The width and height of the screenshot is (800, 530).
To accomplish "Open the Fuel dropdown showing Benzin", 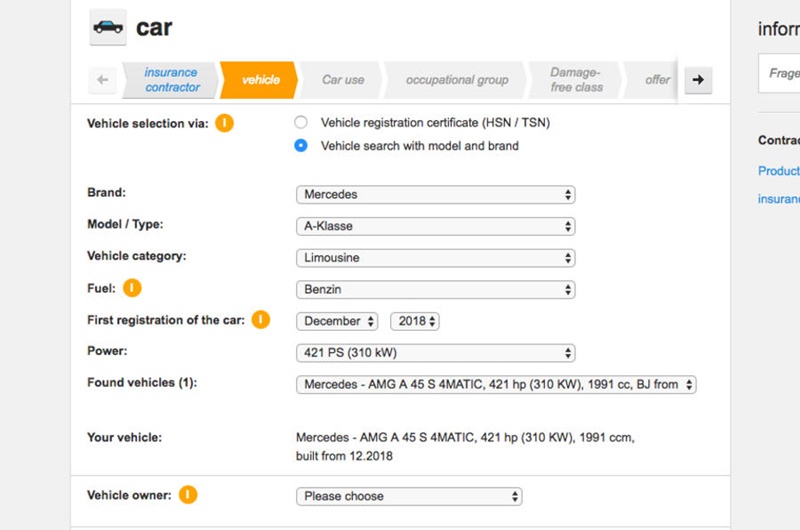I will tap(435, 290).
